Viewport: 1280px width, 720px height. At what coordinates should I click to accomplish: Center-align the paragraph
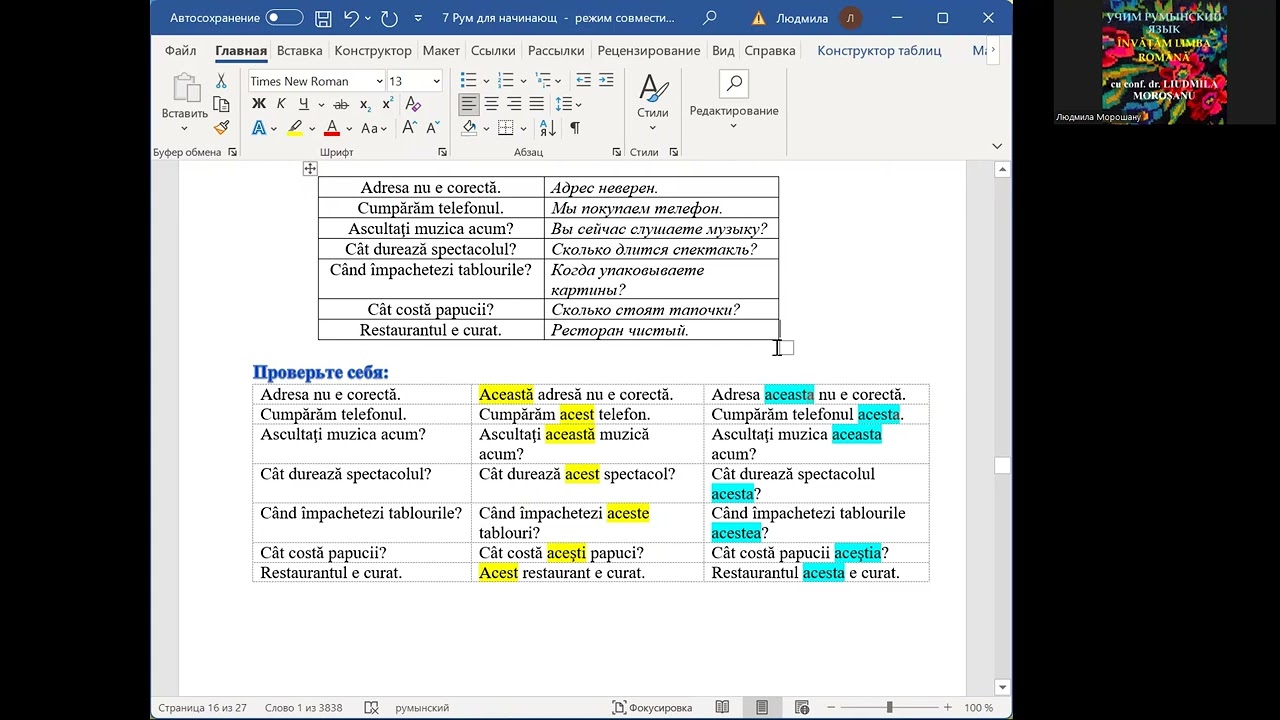491,104
